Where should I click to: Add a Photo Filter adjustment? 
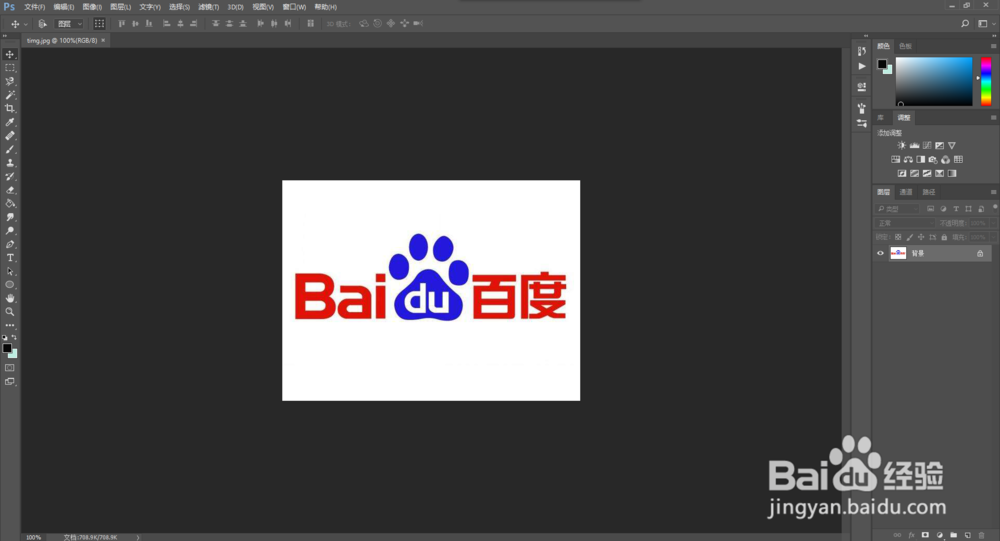click(933, 159)
